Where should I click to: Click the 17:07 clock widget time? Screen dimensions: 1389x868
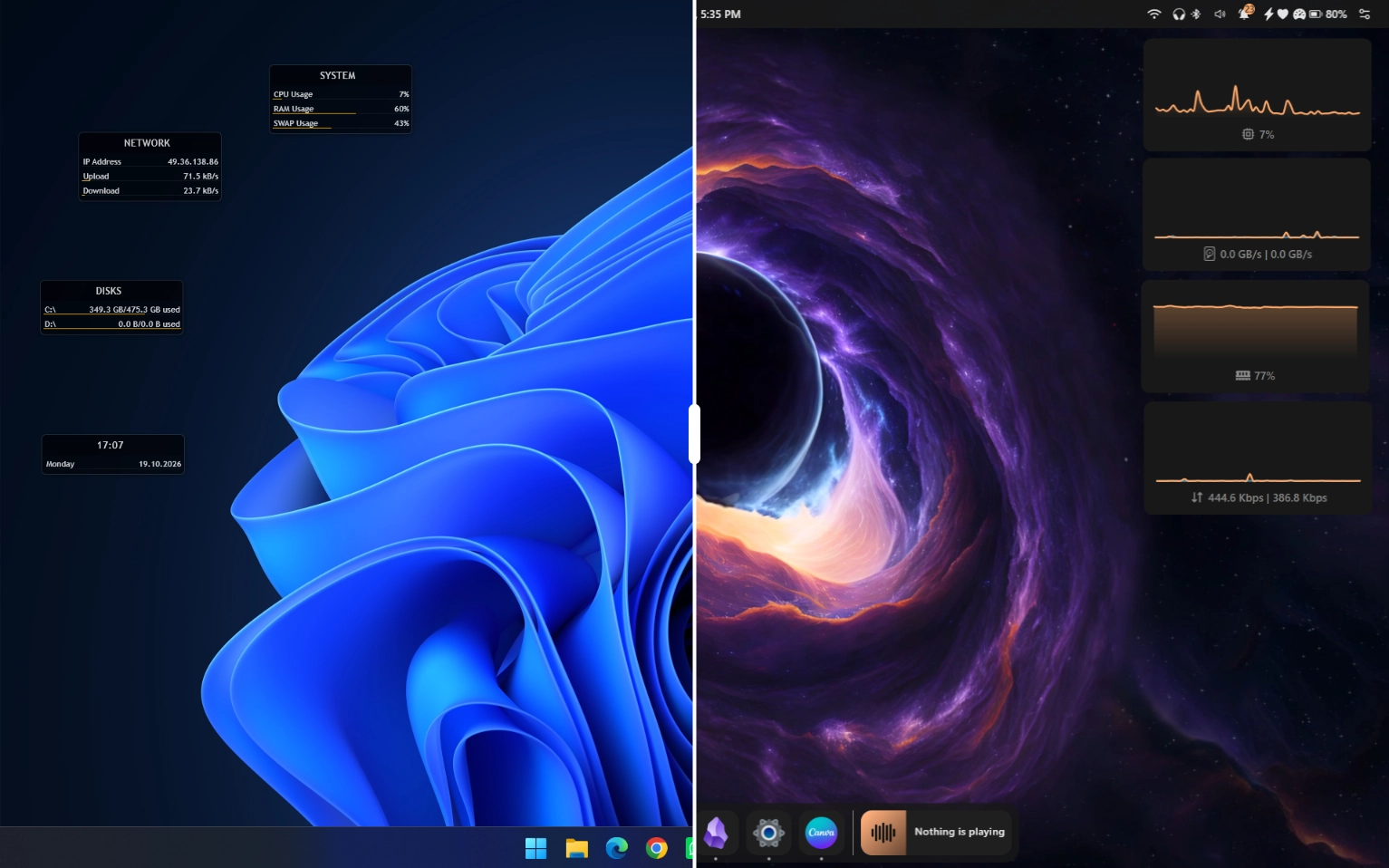(111, 445)
